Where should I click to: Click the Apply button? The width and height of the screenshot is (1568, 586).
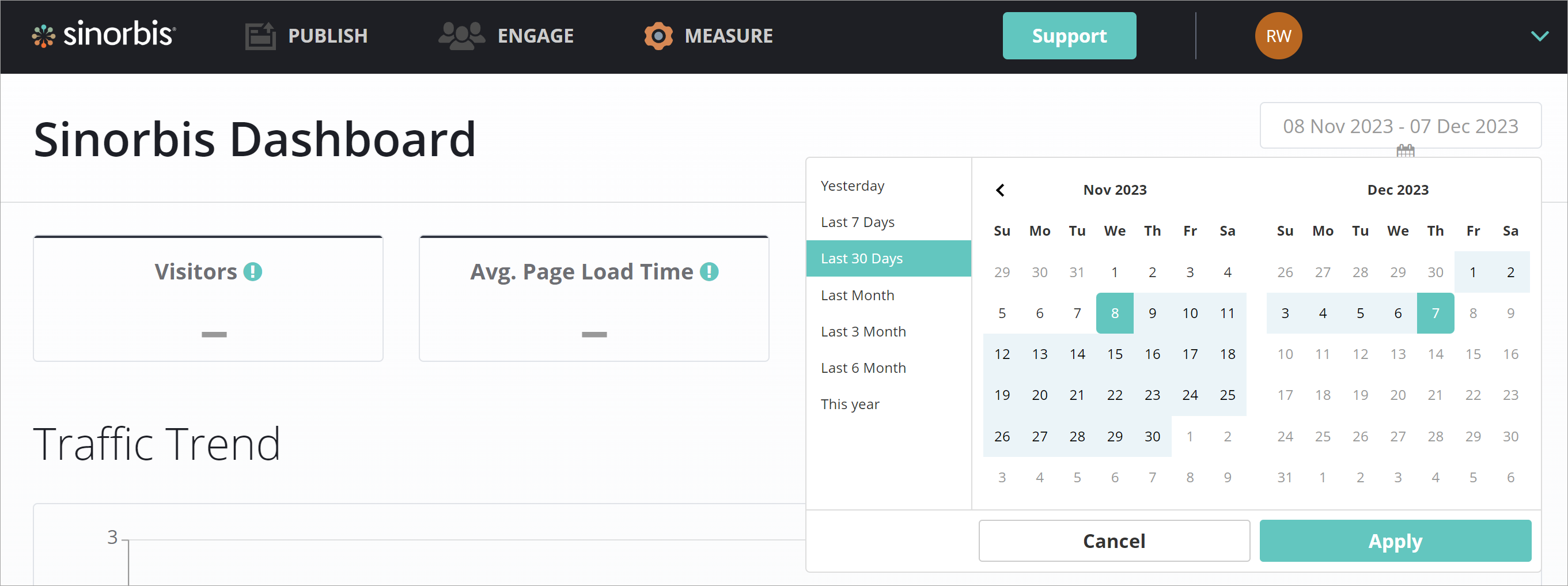point(1395,541)
